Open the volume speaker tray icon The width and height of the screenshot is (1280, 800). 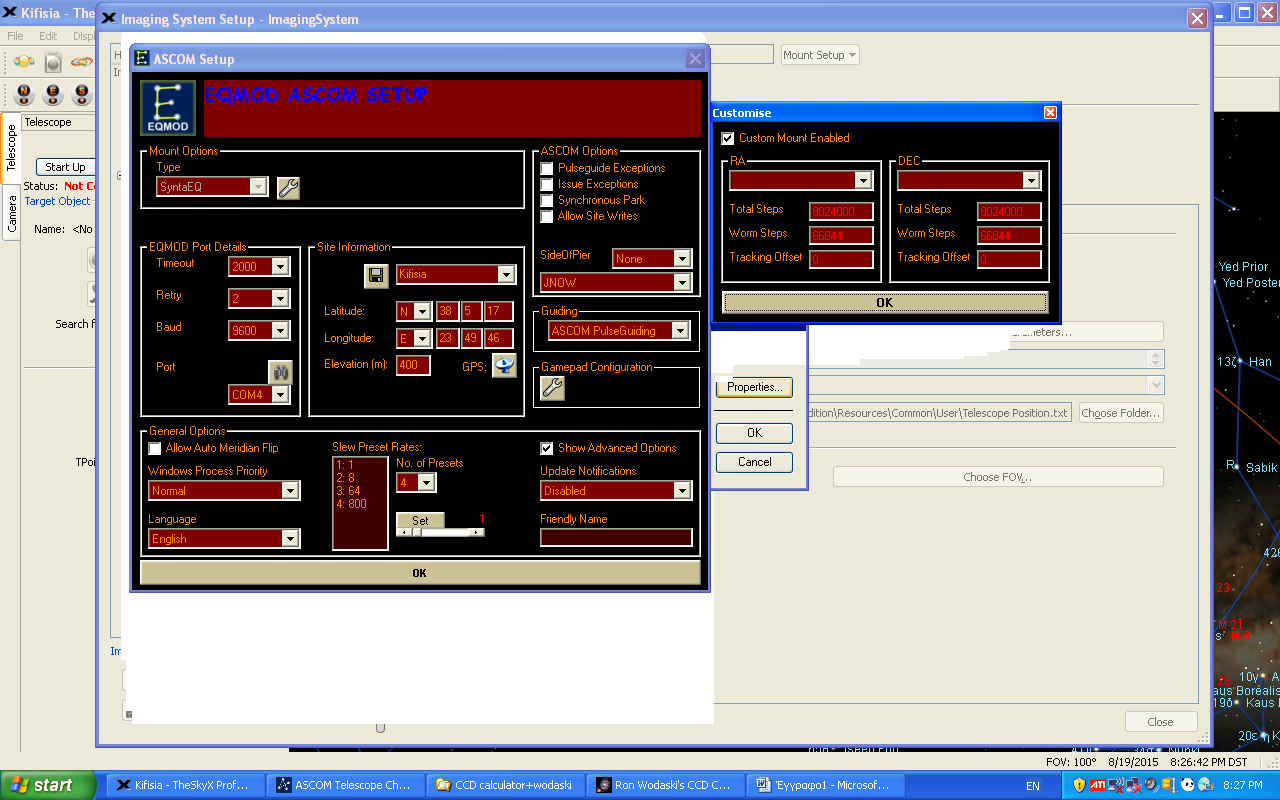(1151, 786)
